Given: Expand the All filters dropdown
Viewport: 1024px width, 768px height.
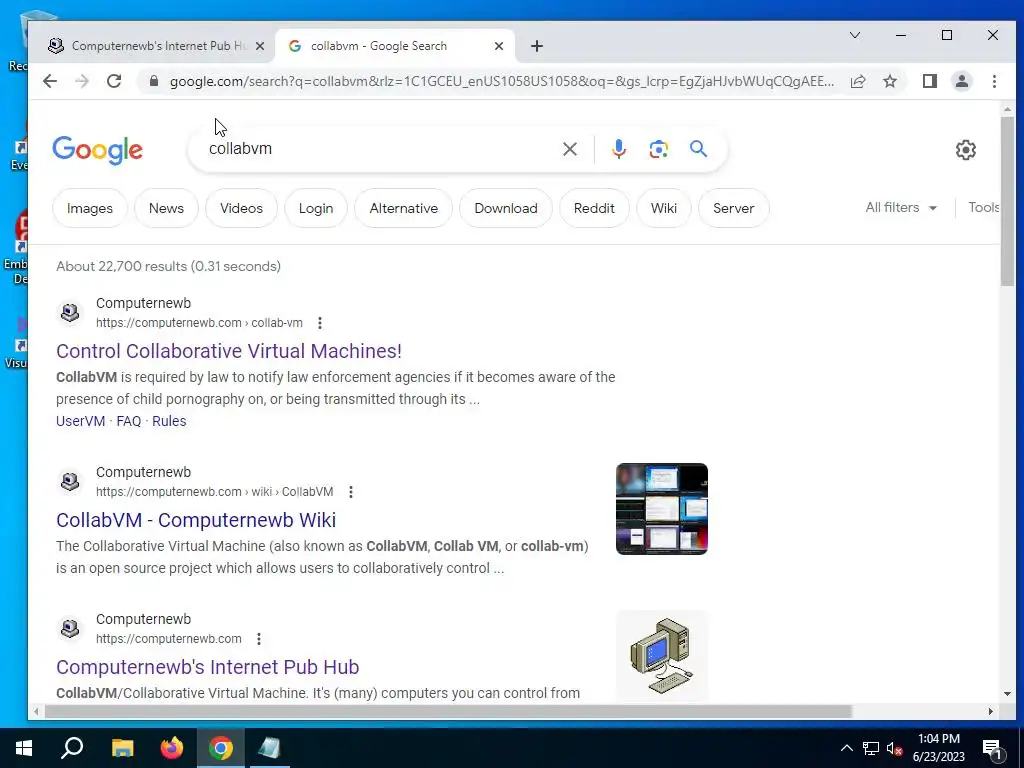Looking at the screenshot, I should pyautogui.click(x=901, y=208).
